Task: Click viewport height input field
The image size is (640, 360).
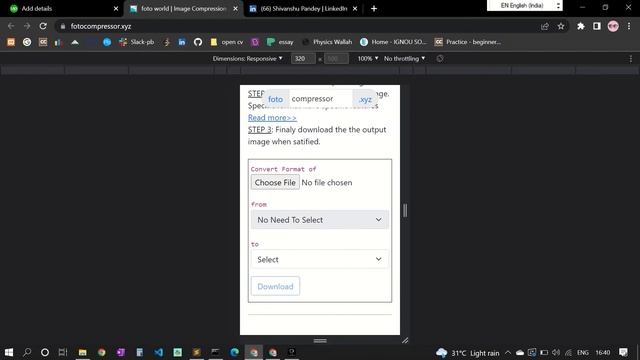Action: 336,59
